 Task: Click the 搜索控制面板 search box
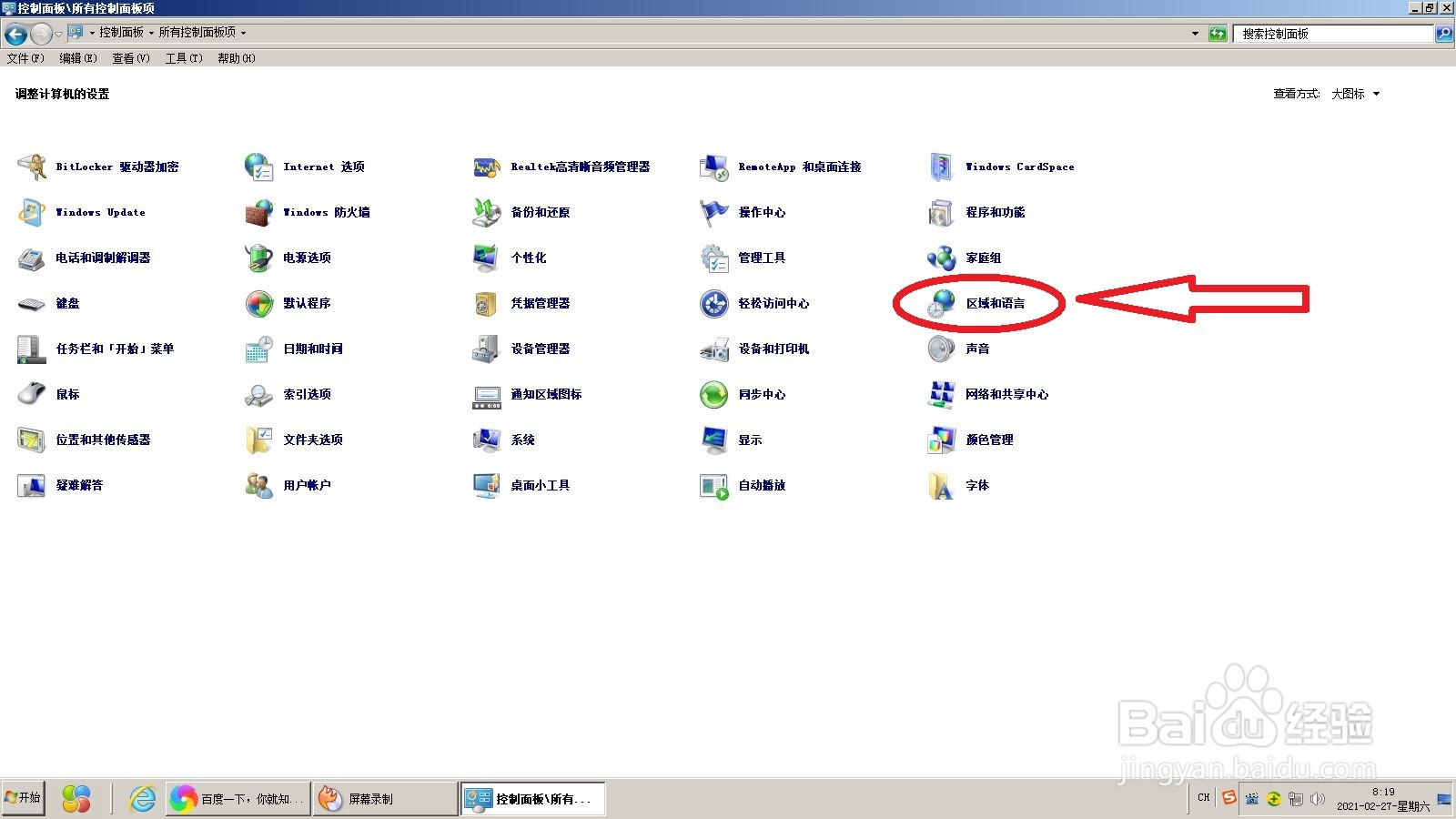pyautogui.click(x=1333, y=34)
